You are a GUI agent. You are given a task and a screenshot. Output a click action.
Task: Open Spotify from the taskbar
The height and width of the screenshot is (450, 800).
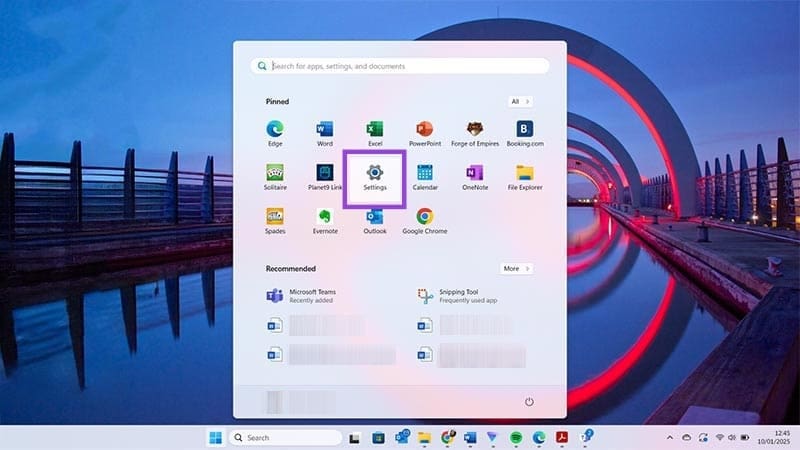click(516, 438)
